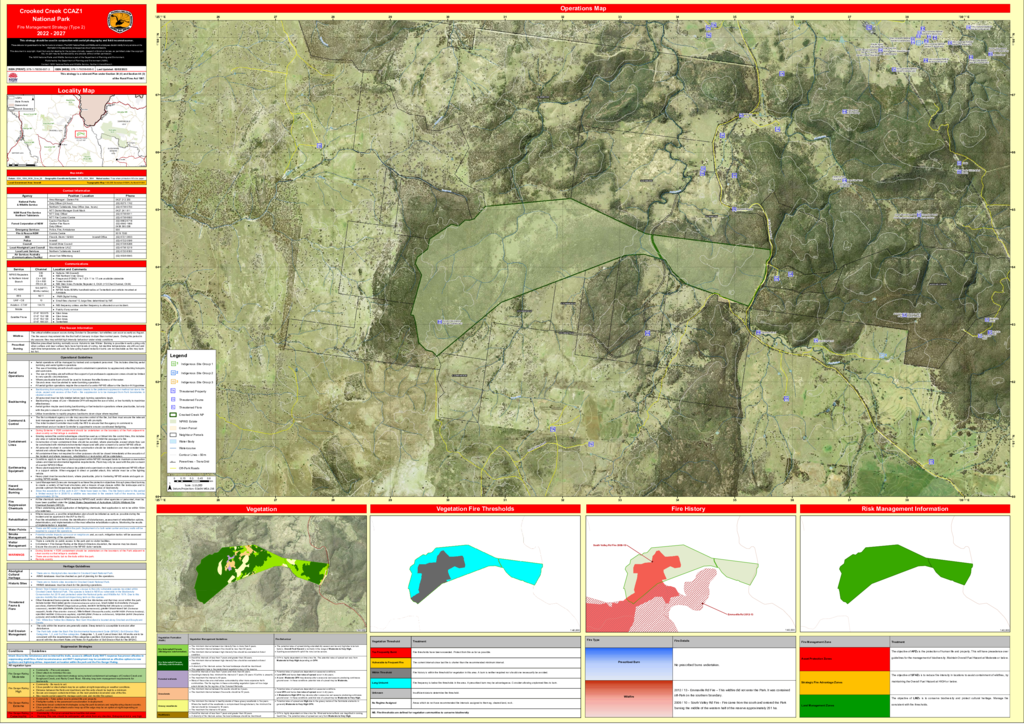Click the red Wildfire fire type swatch
Viewport: 1024px width, 724px height.
pos(630,697)
